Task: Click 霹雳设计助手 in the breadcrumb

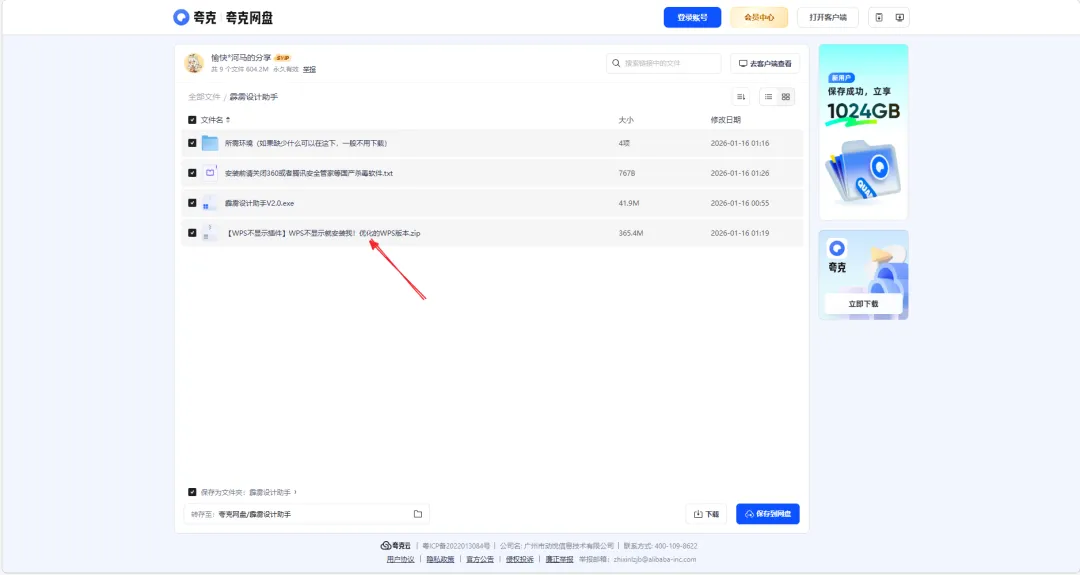Action: point(254,97)
